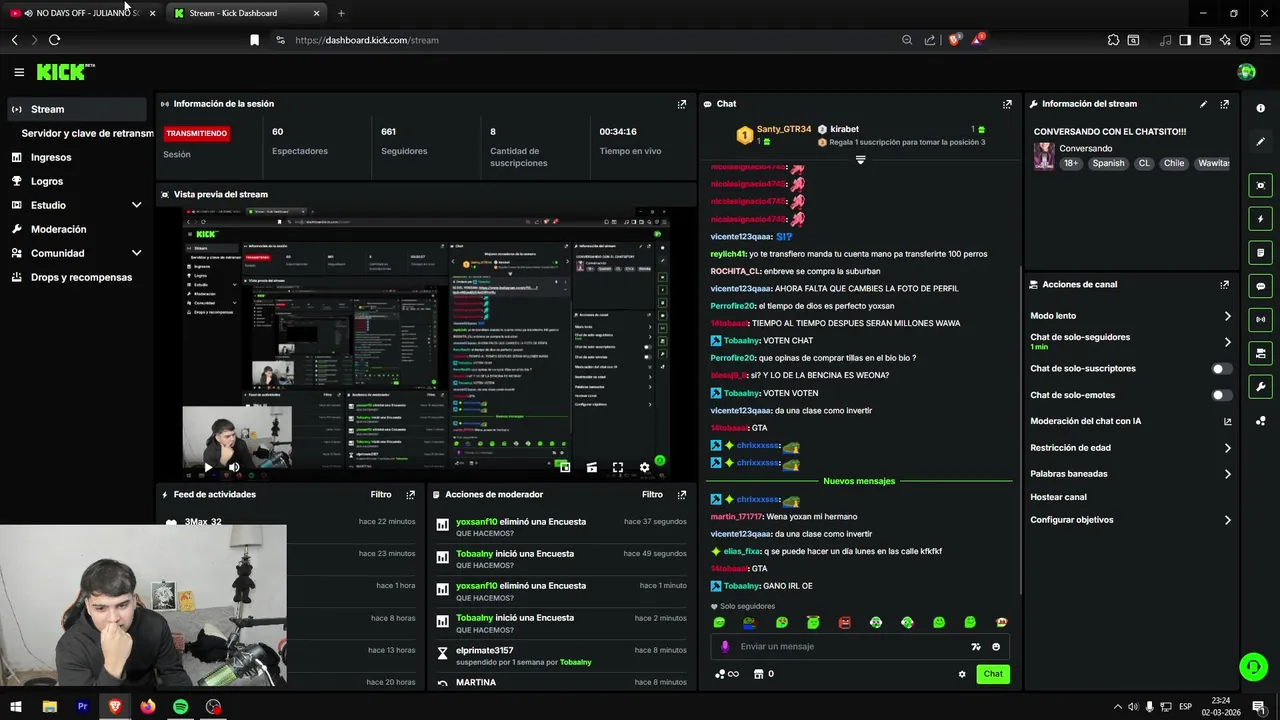Open the user profile avatar menu
The image size is (1280, 720).
(x=1246, y=72)
